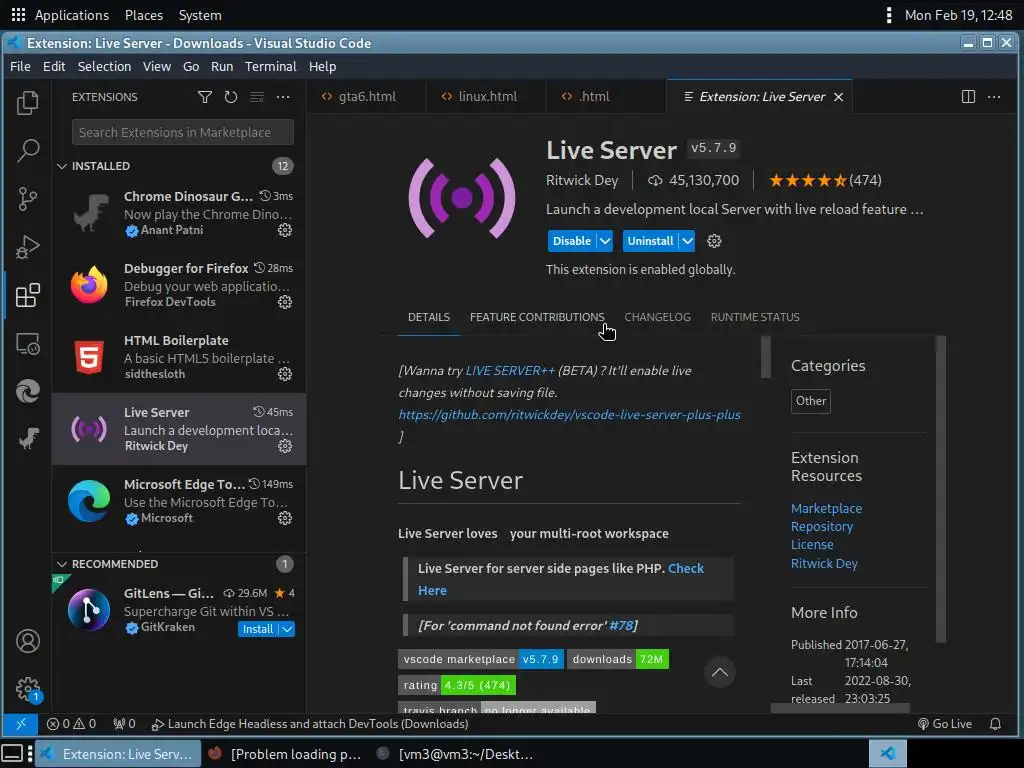
Task: Open the Manage gear in activity bar
Action: click(x=27, y=689)
